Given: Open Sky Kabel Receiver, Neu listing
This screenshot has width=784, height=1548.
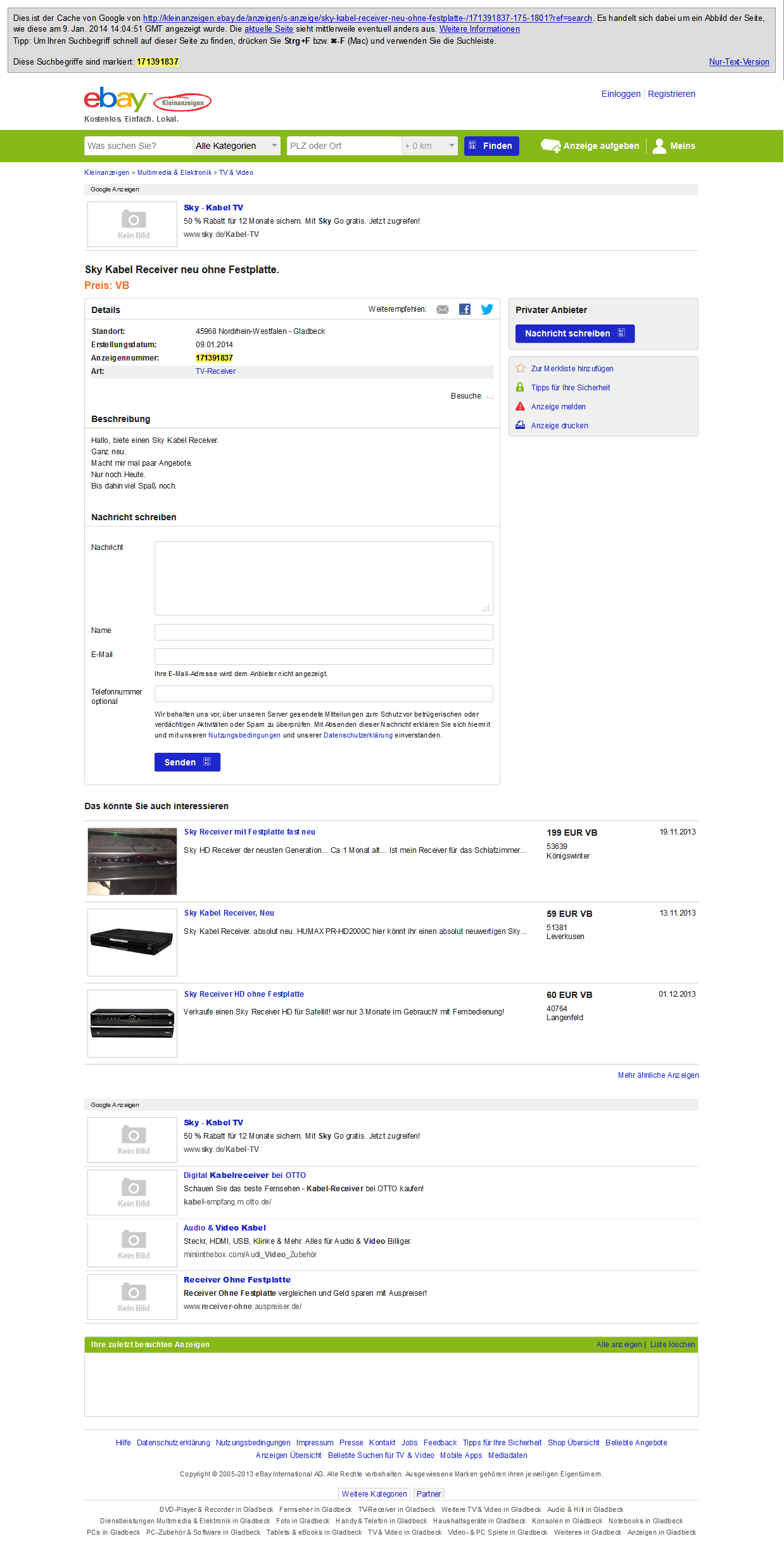Looking at the screenshot, I should (229, 913).
